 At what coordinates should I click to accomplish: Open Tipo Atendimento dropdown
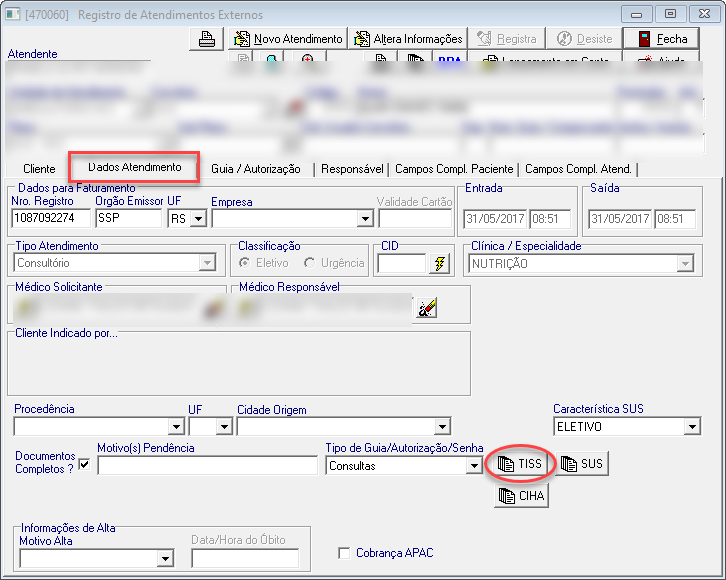click(207, 263)
